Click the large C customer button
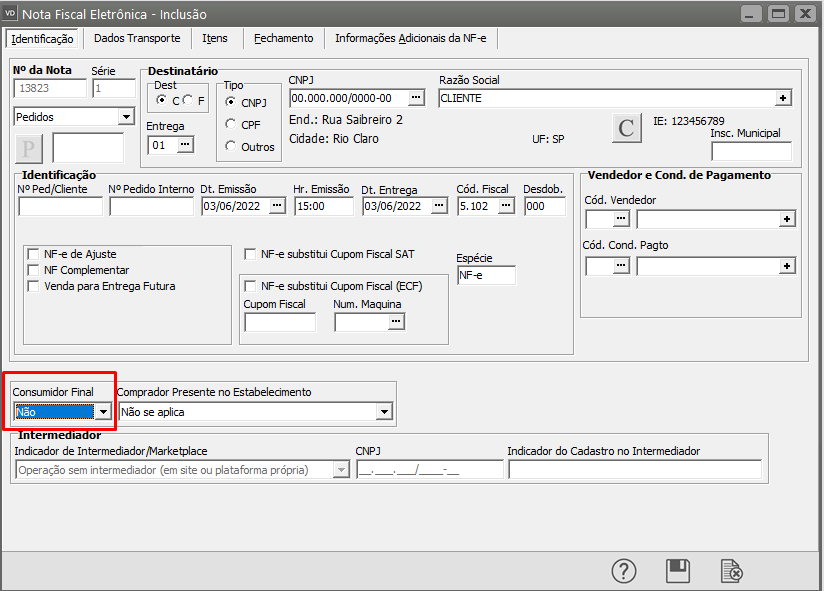Image resolution: width=824 pixels, height=591 pixels. pyautogui.click(x=626, y=128)
